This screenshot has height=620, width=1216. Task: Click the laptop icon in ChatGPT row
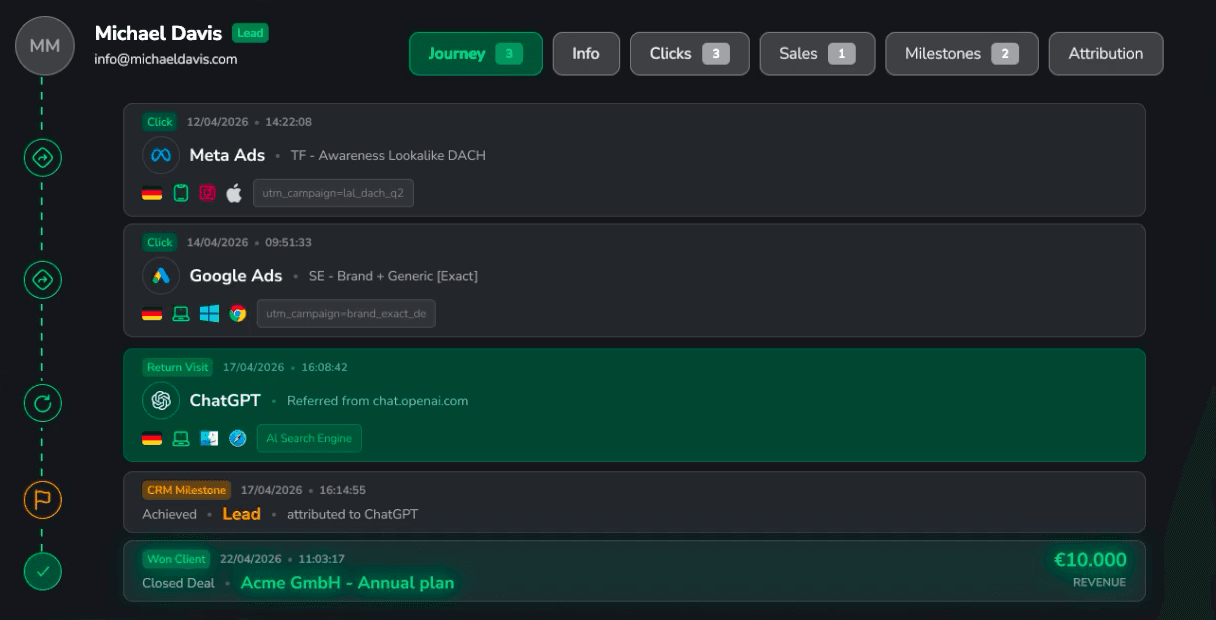[181, 438]
